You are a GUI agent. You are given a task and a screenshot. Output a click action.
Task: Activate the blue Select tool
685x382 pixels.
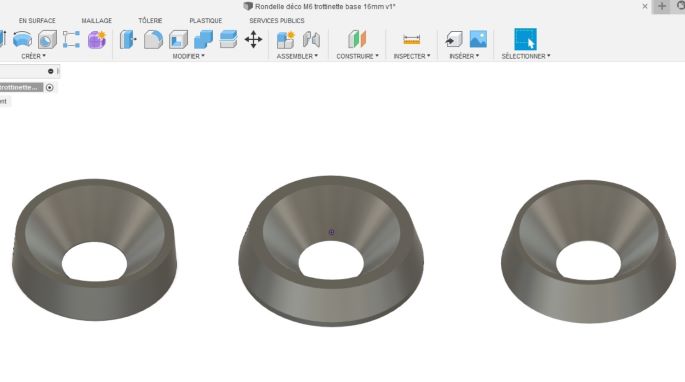526,39
